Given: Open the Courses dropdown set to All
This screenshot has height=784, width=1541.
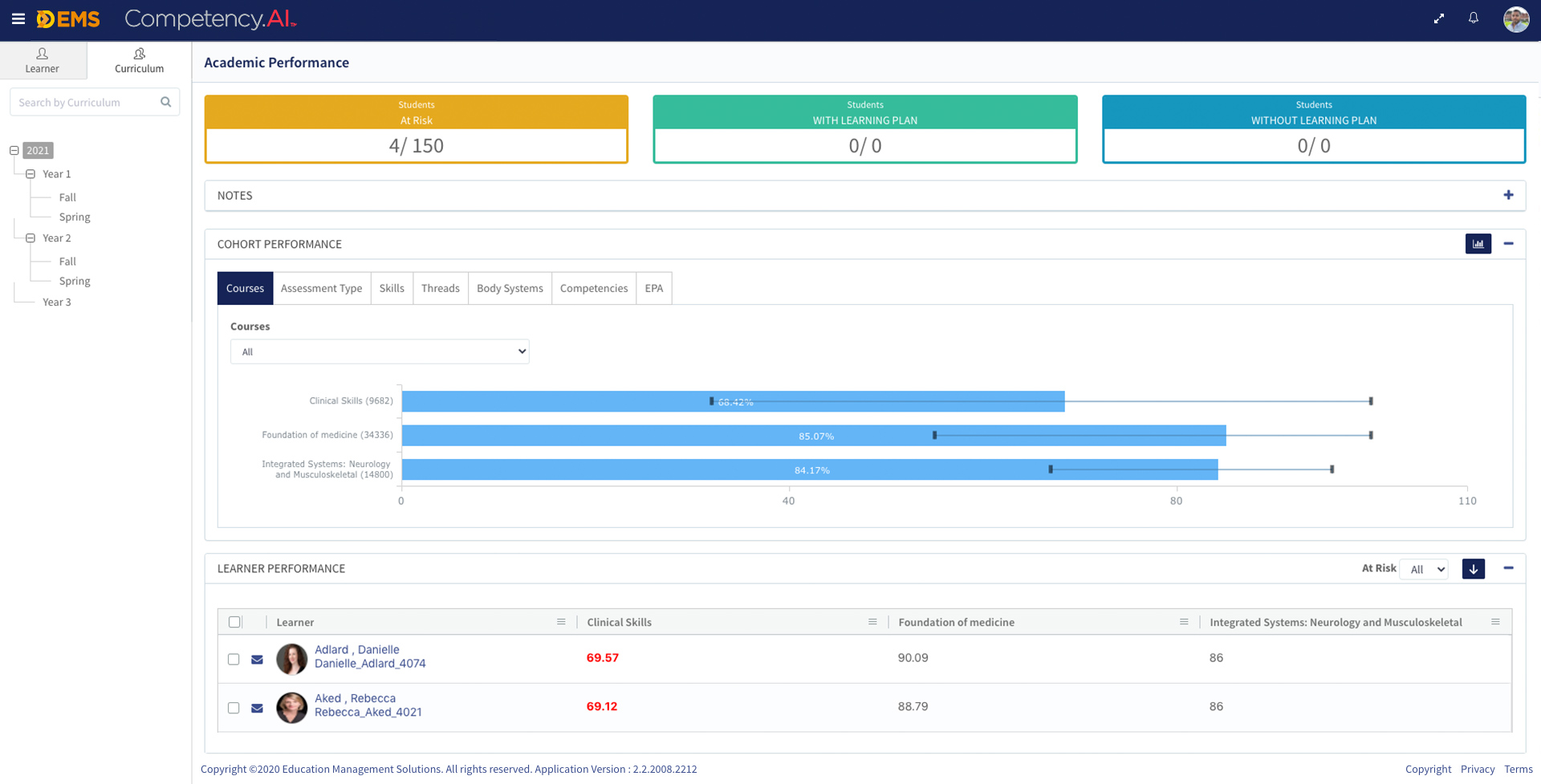Looking at the screenshot, I should [379, 351].
